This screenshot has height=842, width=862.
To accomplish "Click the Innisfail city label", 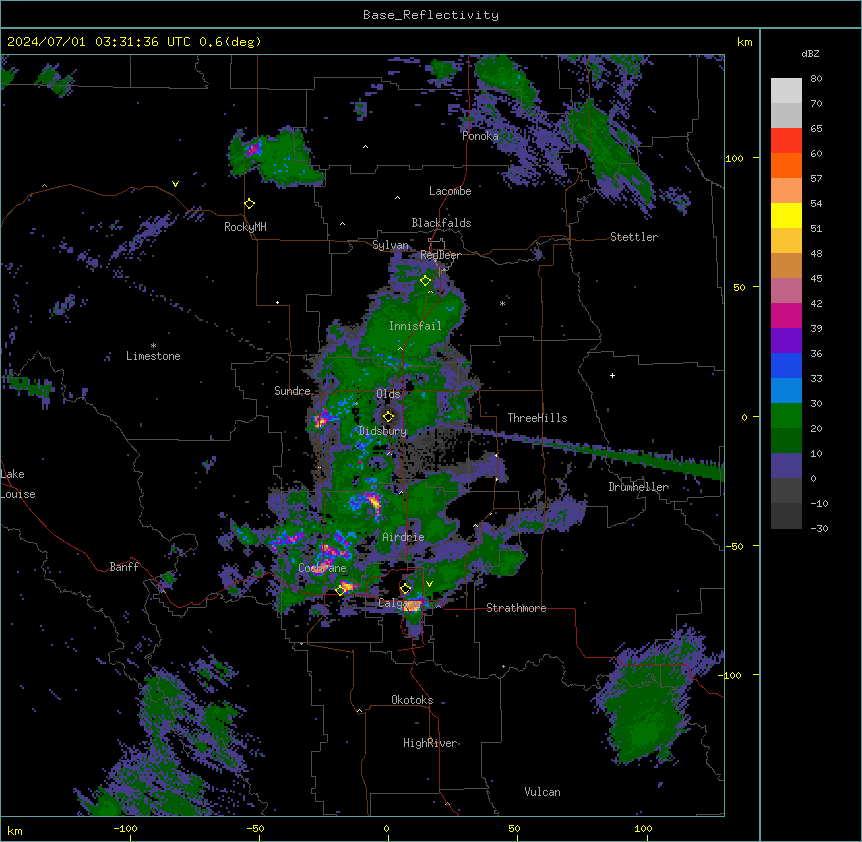I will coord(415,326).
